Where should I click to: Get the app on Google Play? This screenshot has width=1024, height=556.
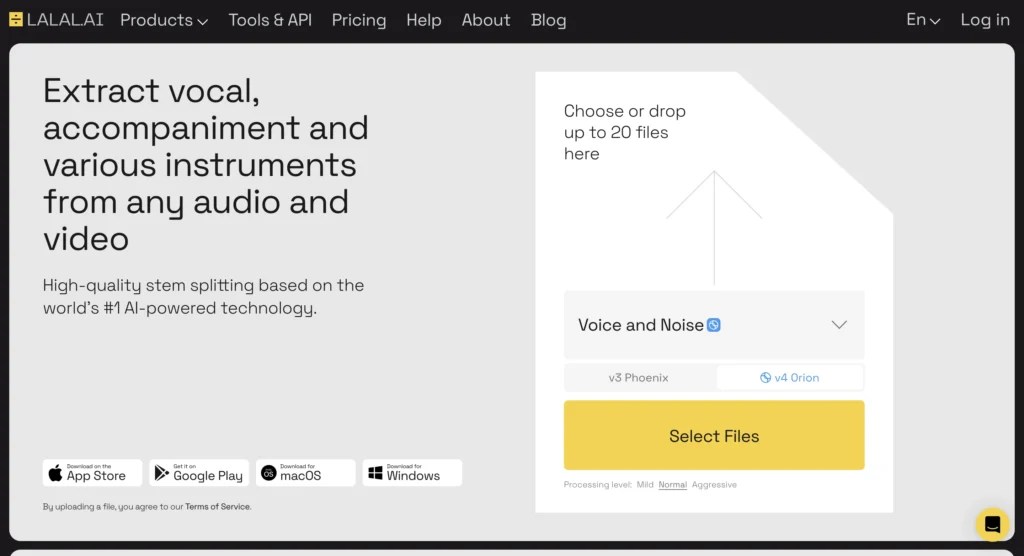pos(199,473)
